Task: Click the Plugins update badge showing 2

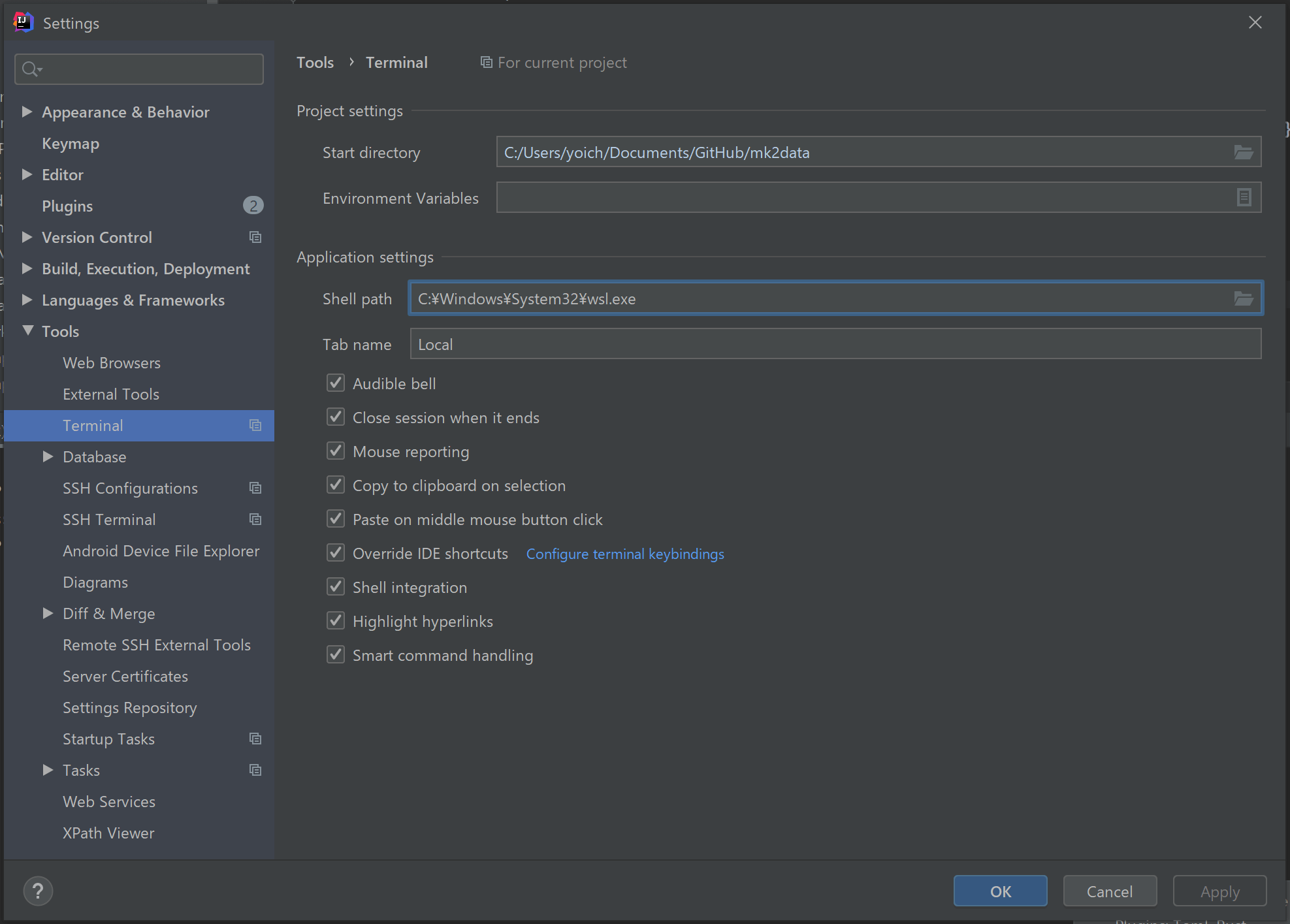Action: [x=253, y=206]
